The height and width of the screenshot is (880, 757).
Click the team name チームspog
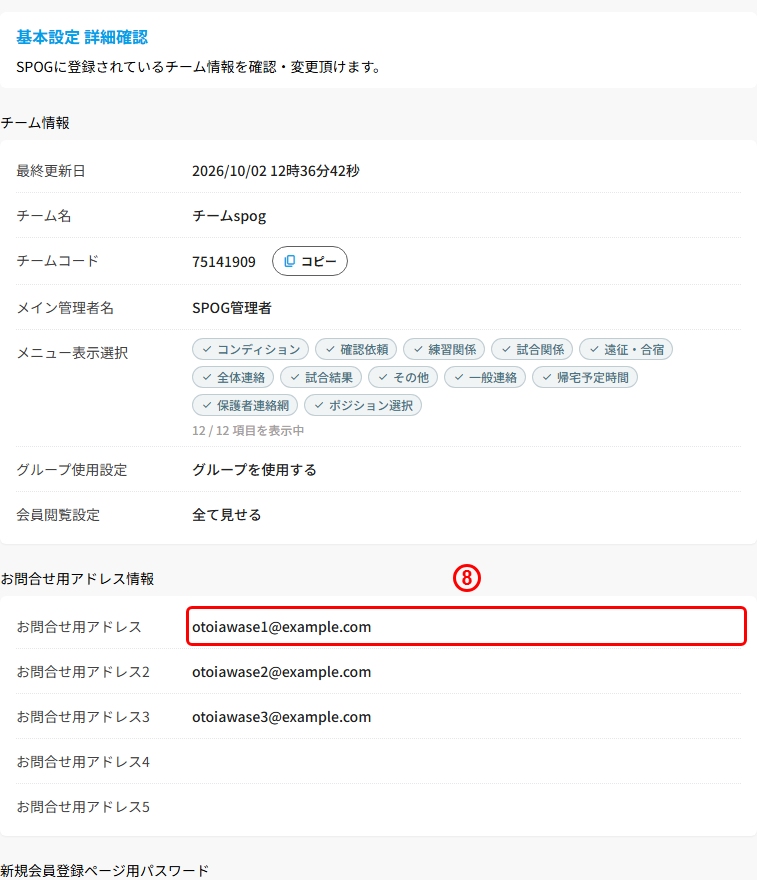229,216
